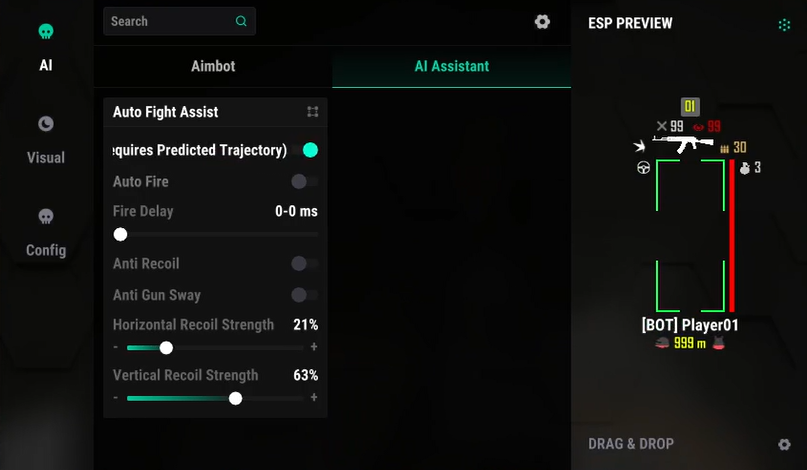This screenshot has height=470, width=807.
Task: Enable the Auto Fire toggle
Action: (304, 182)
